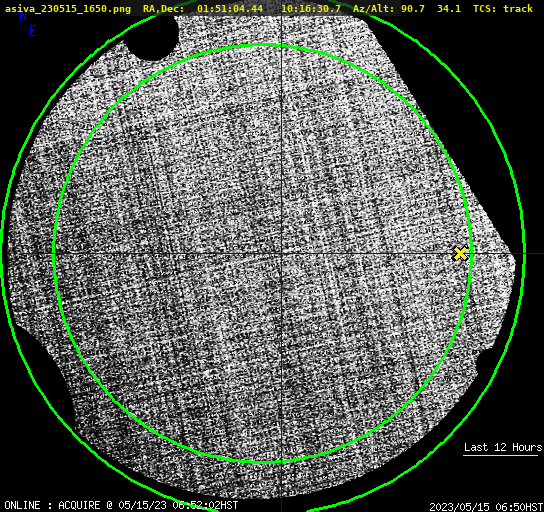Screen dimensions: 544x512
Task: Click the bottom of the inner green circle at the vertical line
Action: pos(281,462)
